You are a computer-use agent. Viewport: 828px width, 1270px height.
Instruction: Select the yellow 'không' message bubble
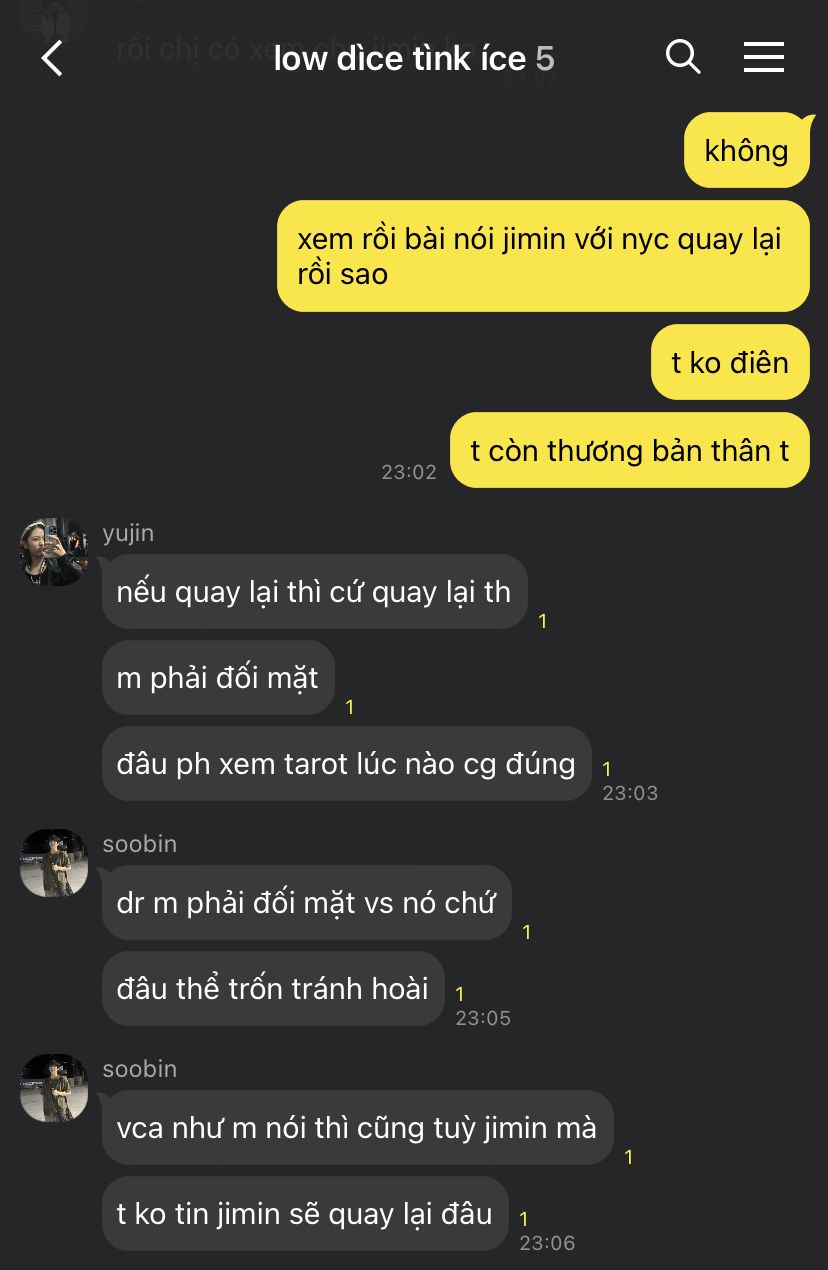point(747,150)
